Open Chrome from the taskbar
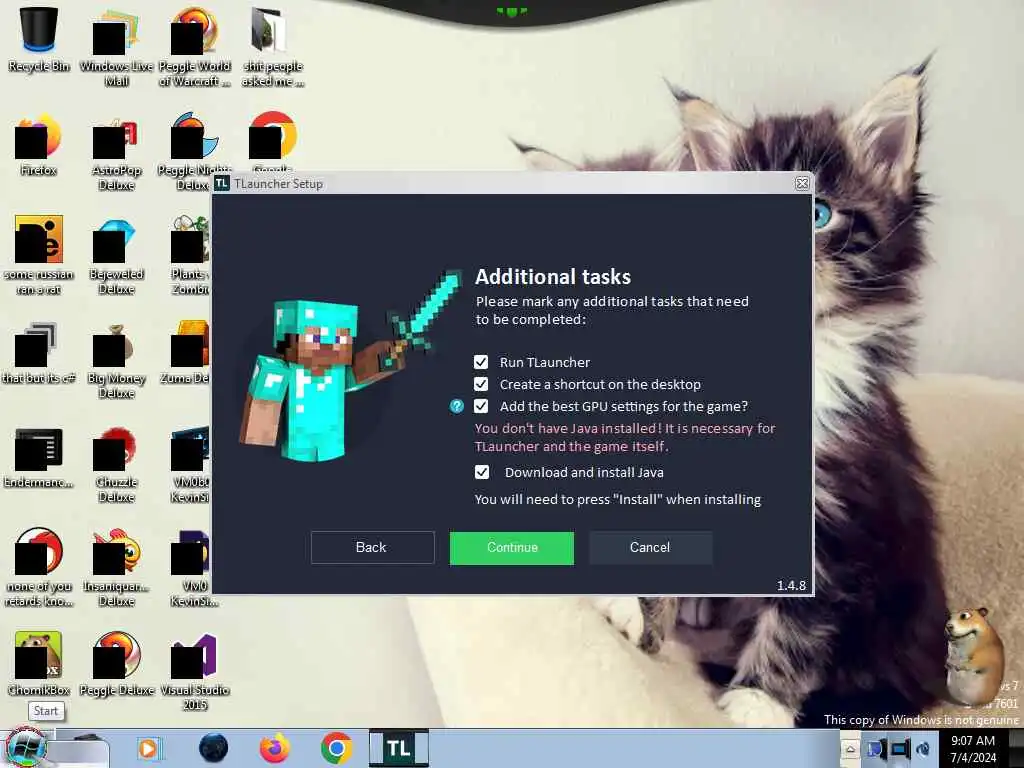 point(336,748)
